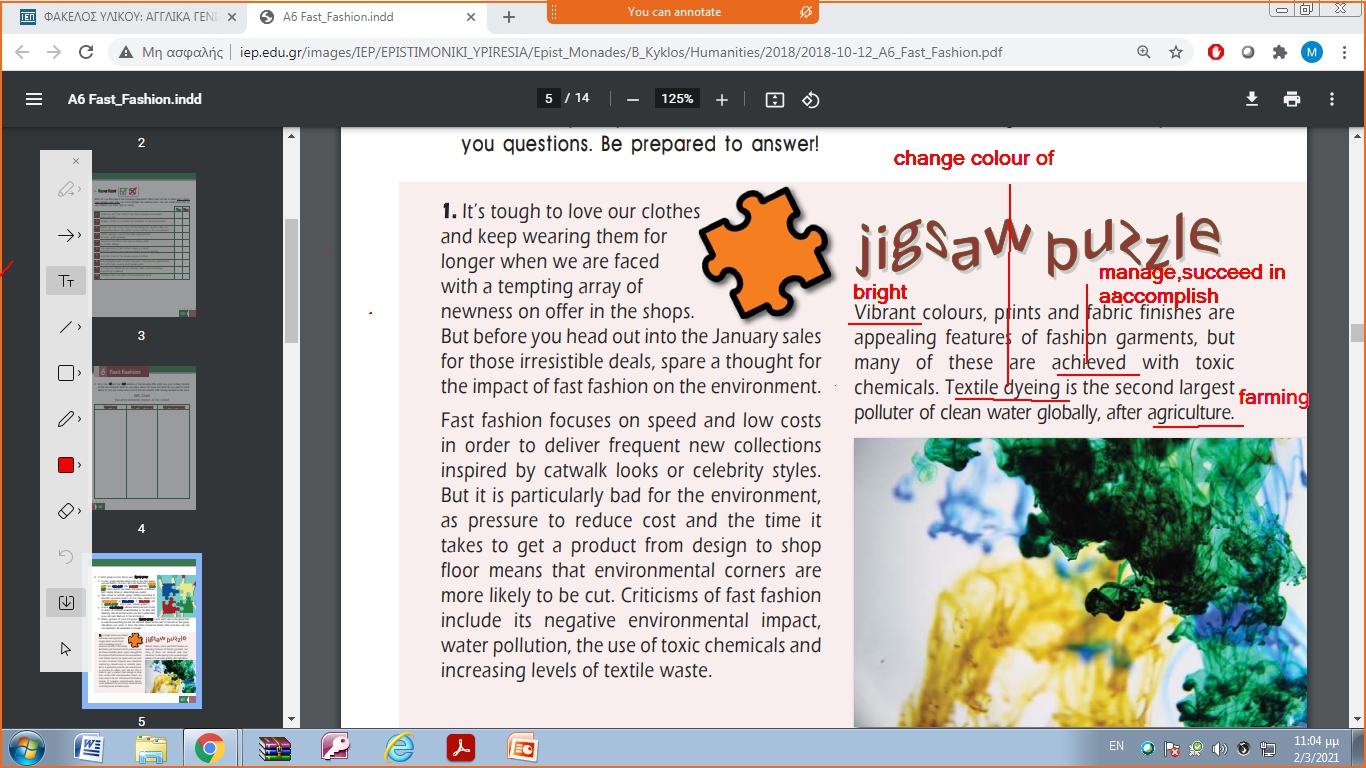The image size is (1366, 768).
Task: Open the PDF viewer more actions menu
Action: (1332, 99)
